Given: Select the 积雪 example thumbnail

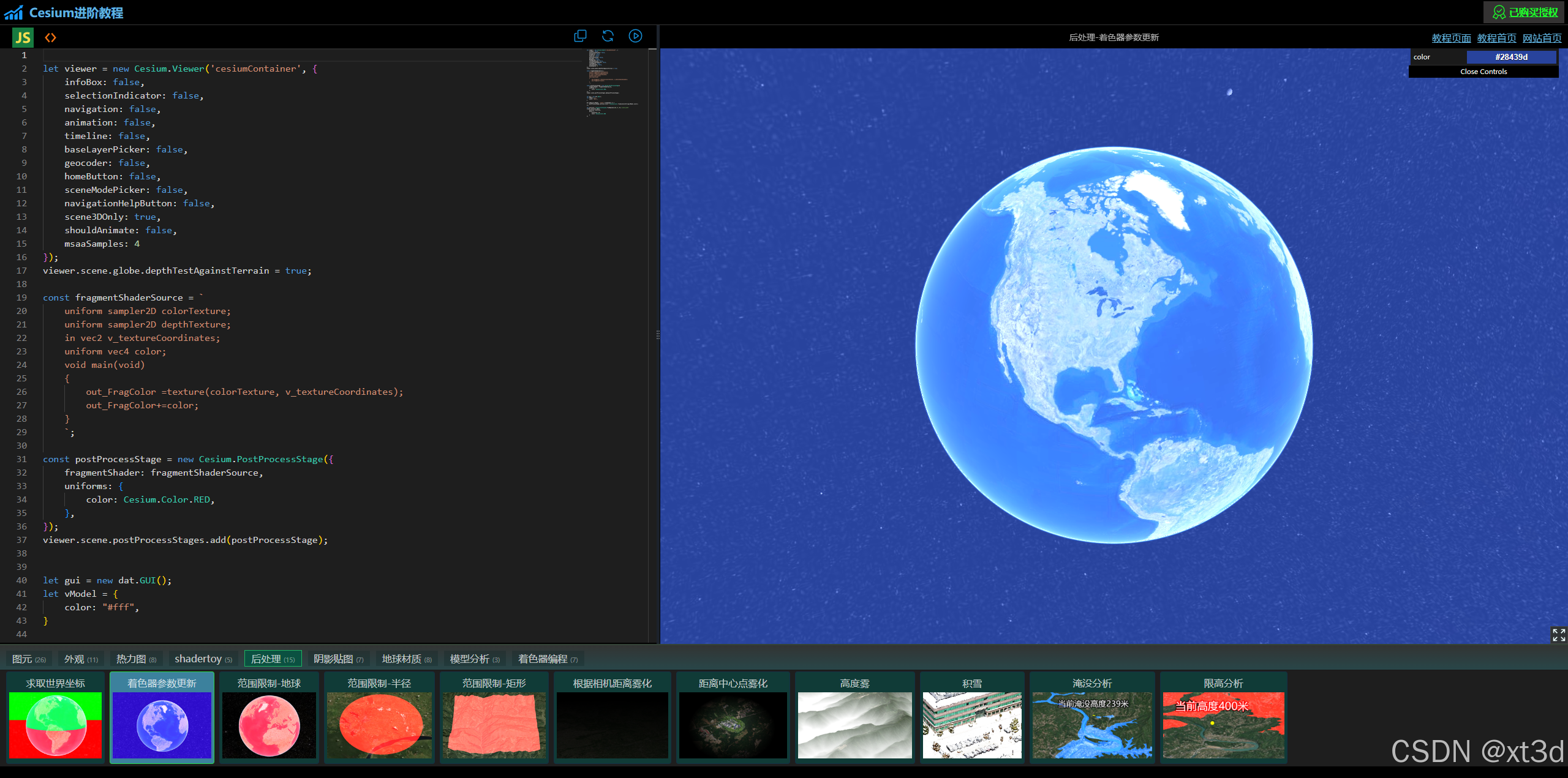Looking at the screenshot, I should (x=971, y=725).
